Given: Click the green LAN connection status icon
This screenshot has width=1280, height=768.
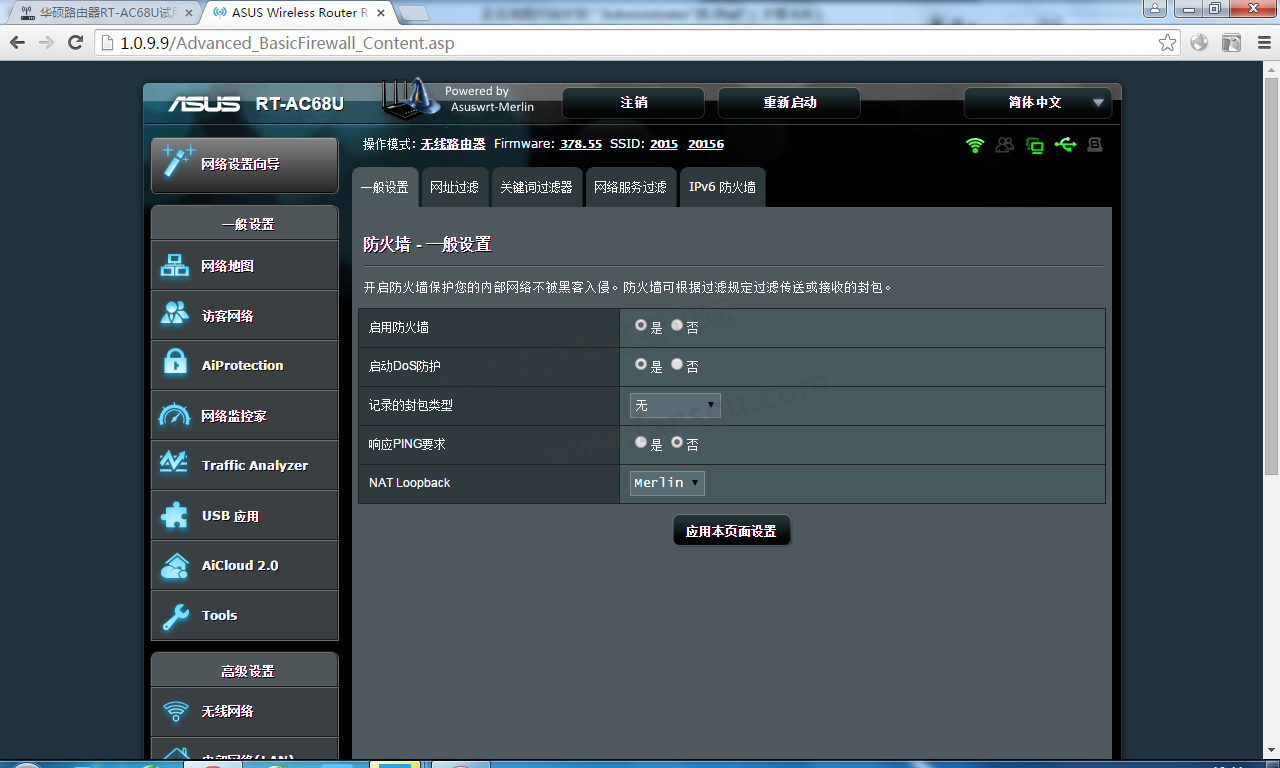Looking at the screenshot, I should (x=1035, y=146).
